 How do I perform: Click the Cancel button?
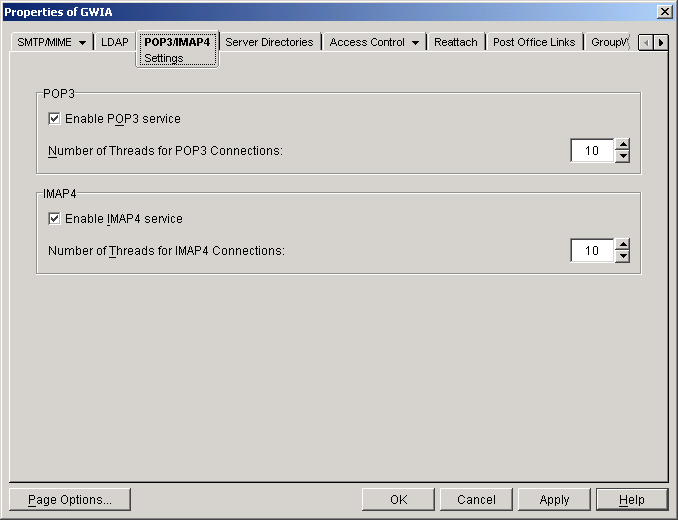pos(476,500)
